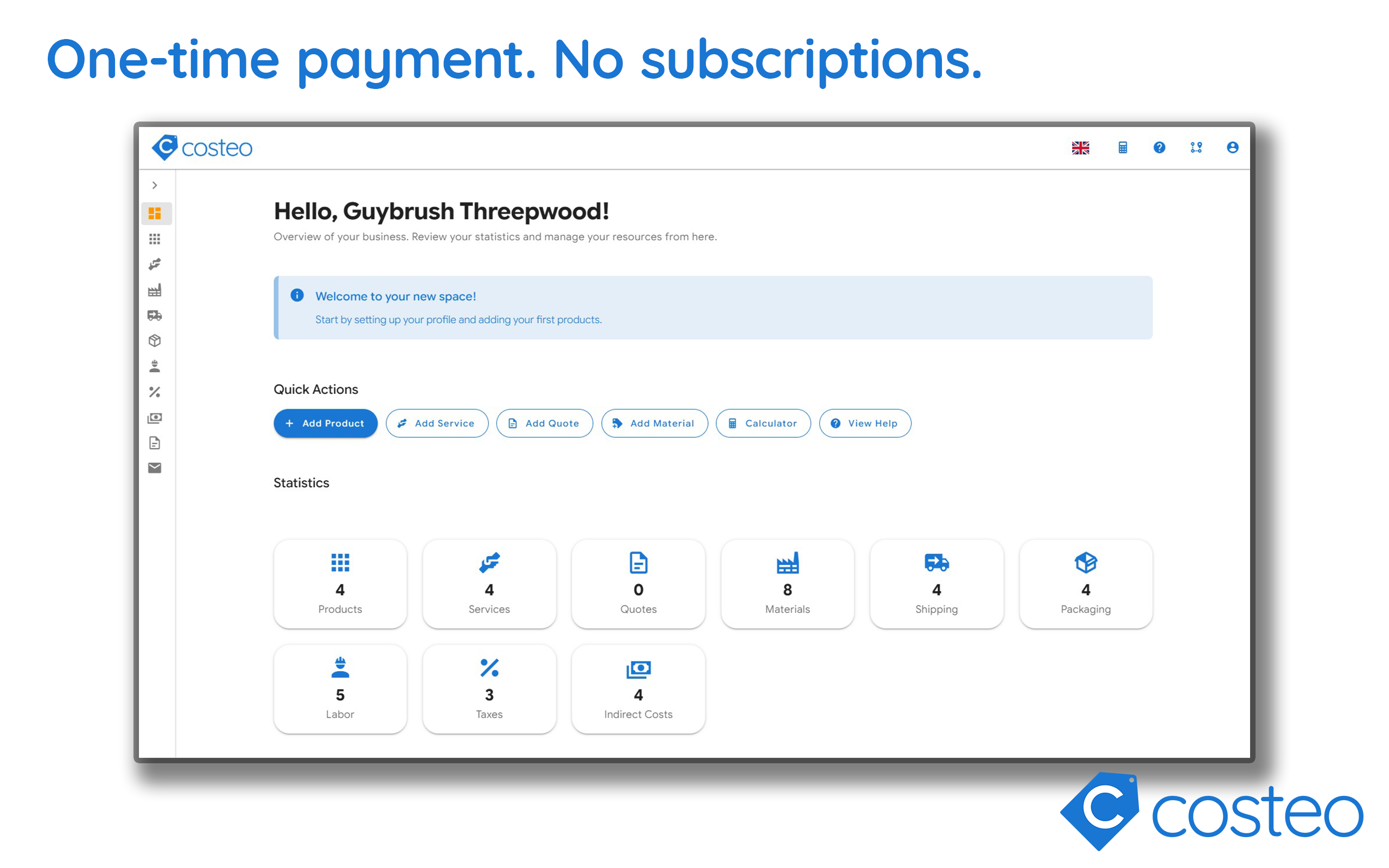Open the Packaging statistics card

[1085, 583]
